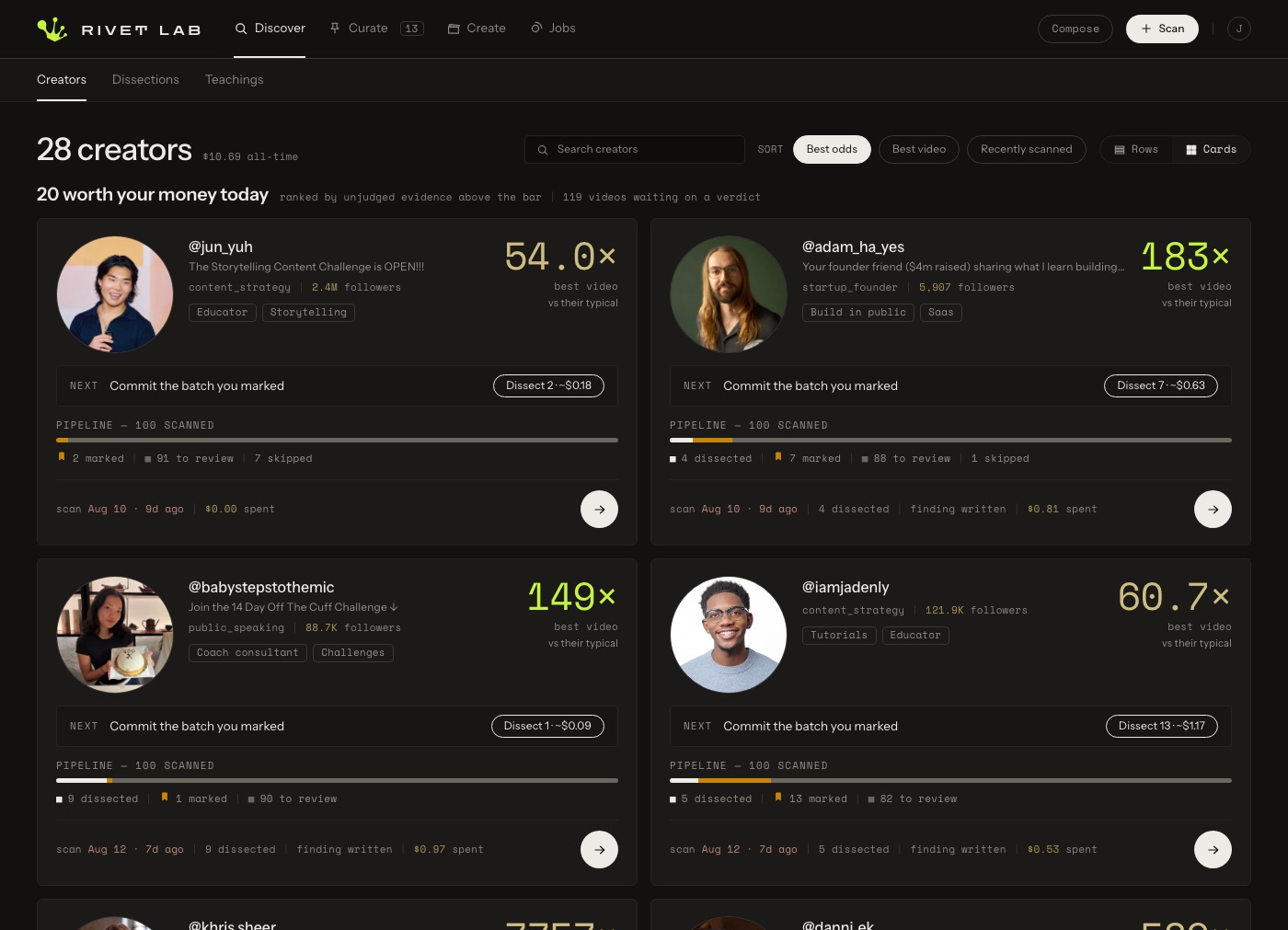Click the @adam_ha_yes pipeline progress bar
Image resolution: width=1288 pixels, height=930 pixels.
coord(950,441)
